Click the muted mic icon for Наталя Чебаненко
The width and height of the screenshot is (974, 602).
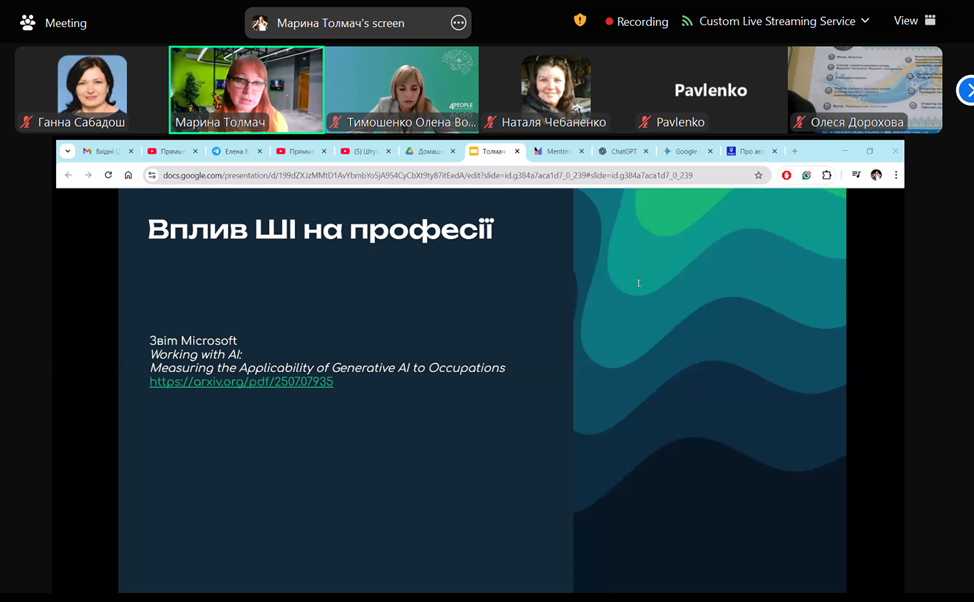491,122
